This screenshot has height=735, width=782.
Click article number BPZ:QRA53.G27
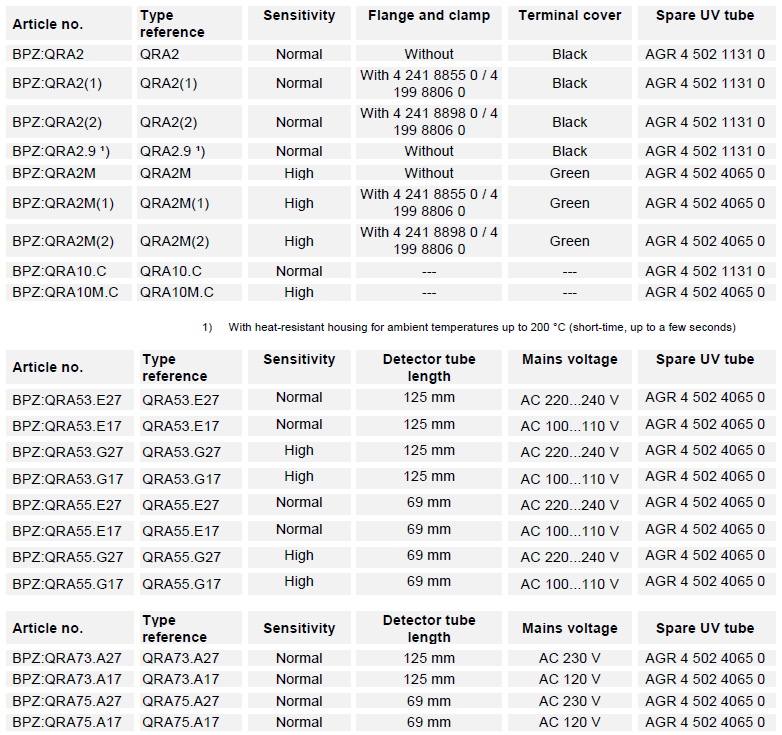(x=68, y=452)
